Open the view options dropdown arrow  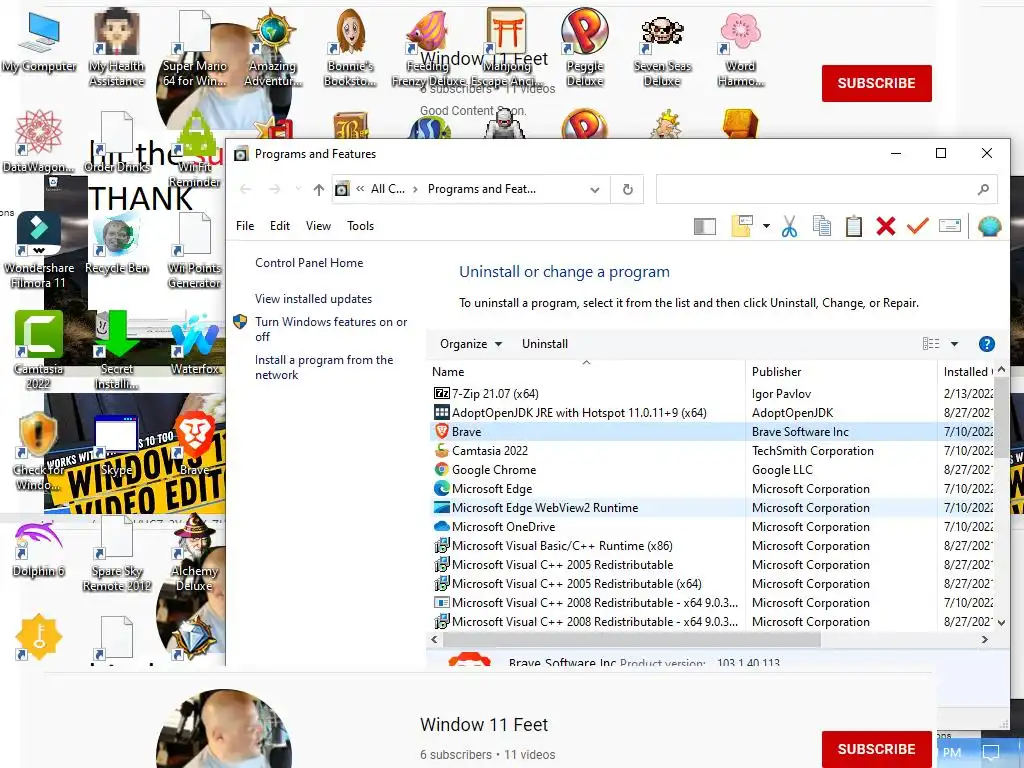954,344
